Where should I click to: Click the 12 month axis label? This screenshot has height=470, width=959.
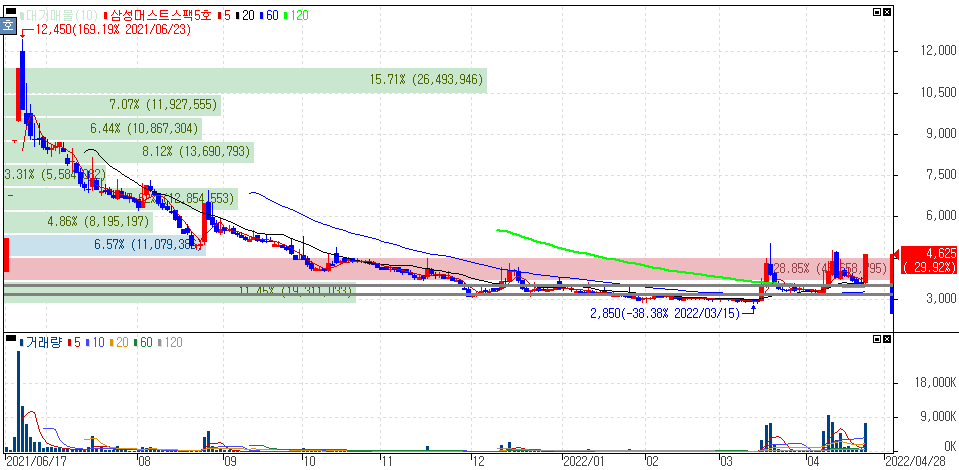click(478, 460)
